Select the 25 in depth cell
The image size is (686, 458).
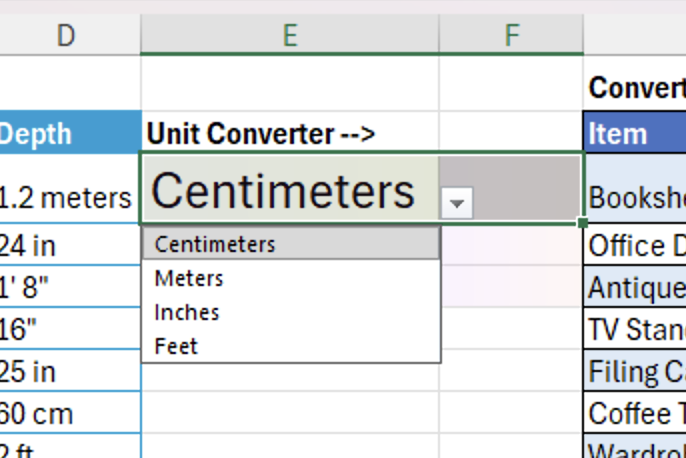coord(70,371)
